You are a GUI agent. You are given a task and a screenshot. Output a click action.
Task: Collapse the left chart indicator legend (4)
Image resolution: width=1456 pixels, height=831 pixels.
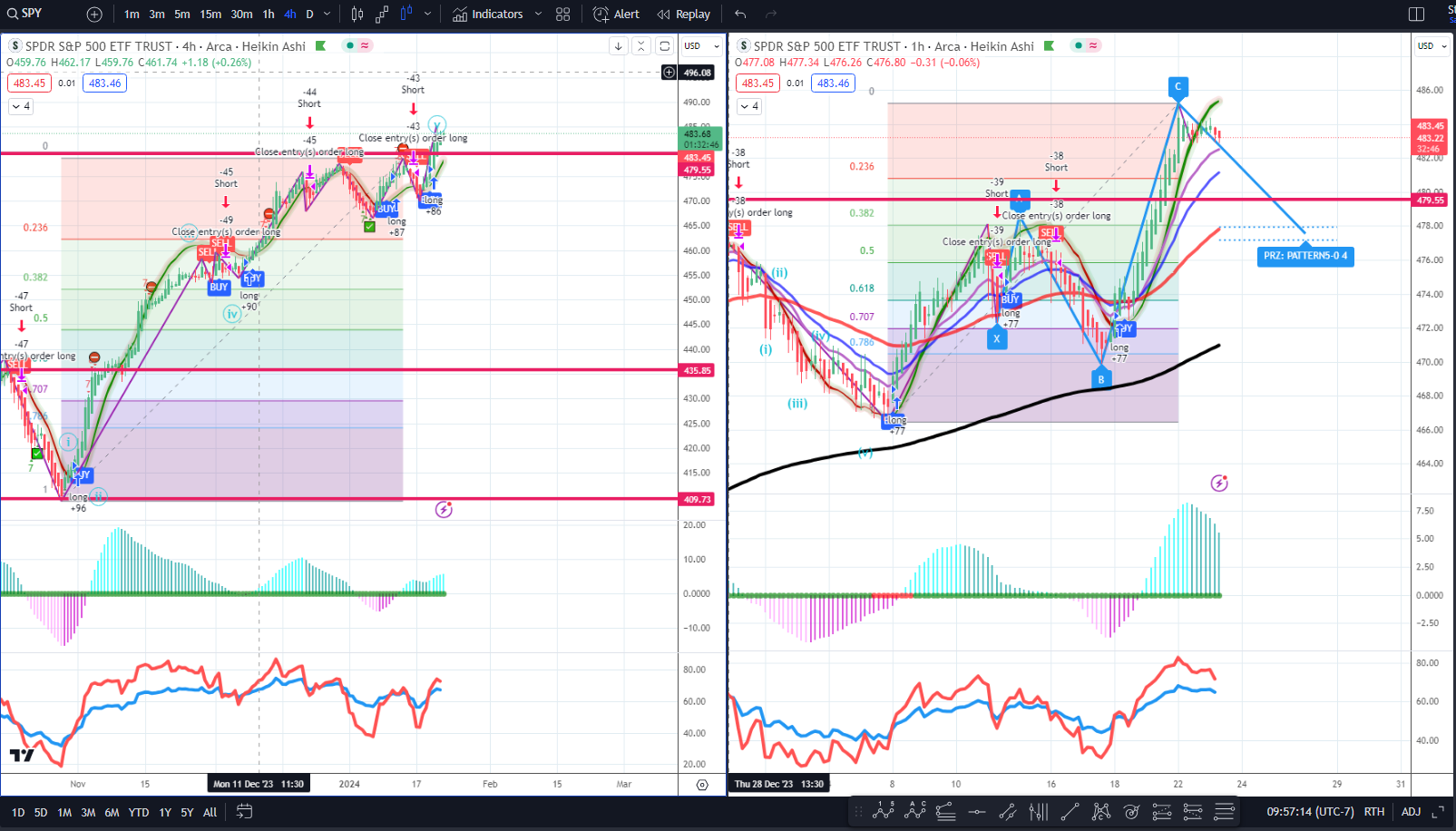pos(21,106)
